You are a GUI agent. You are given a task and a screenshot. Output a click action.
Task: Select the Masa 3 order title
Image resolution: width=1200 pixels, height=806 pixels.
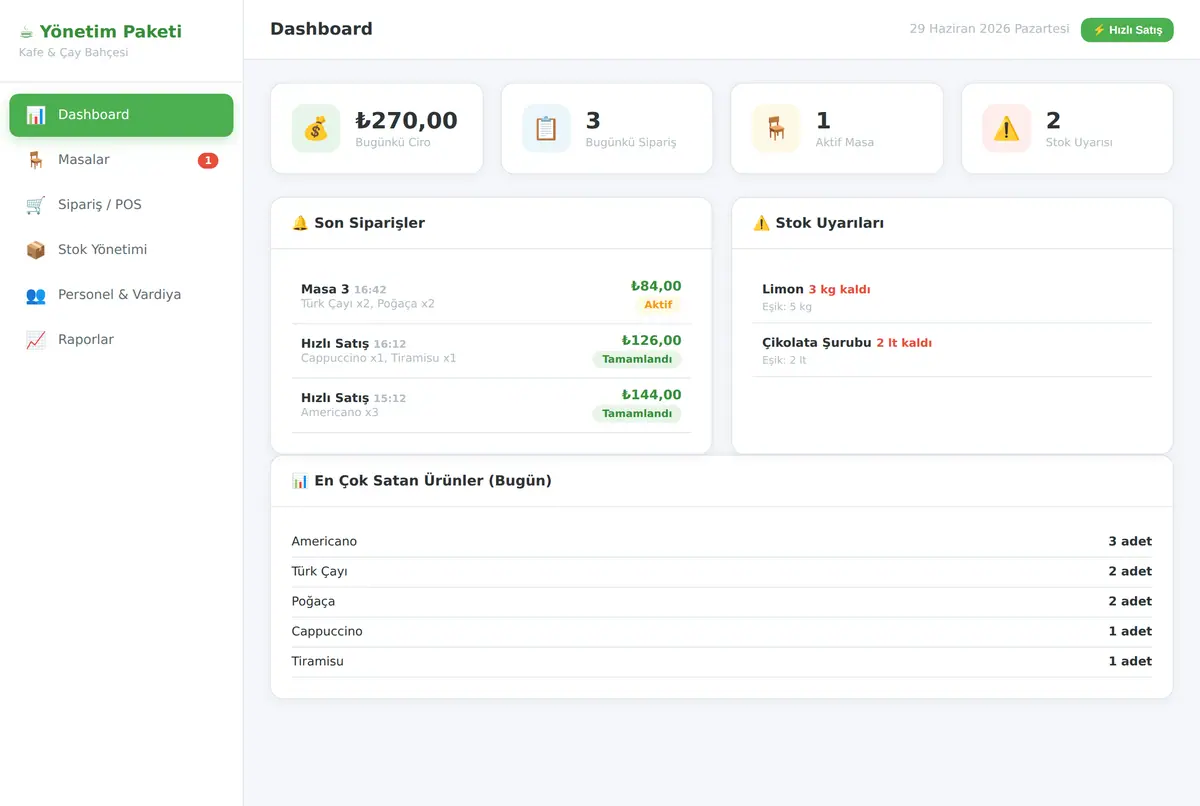(x=325, y=289)
